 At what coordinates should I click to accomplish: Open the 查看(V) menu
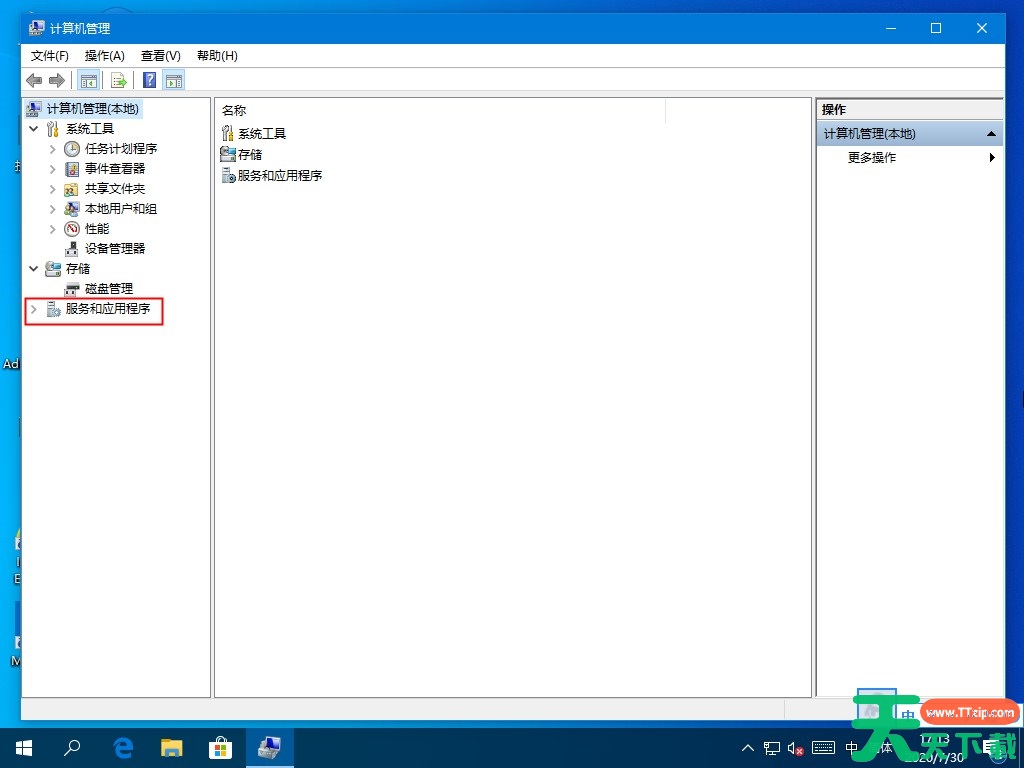tap(161, 56)
